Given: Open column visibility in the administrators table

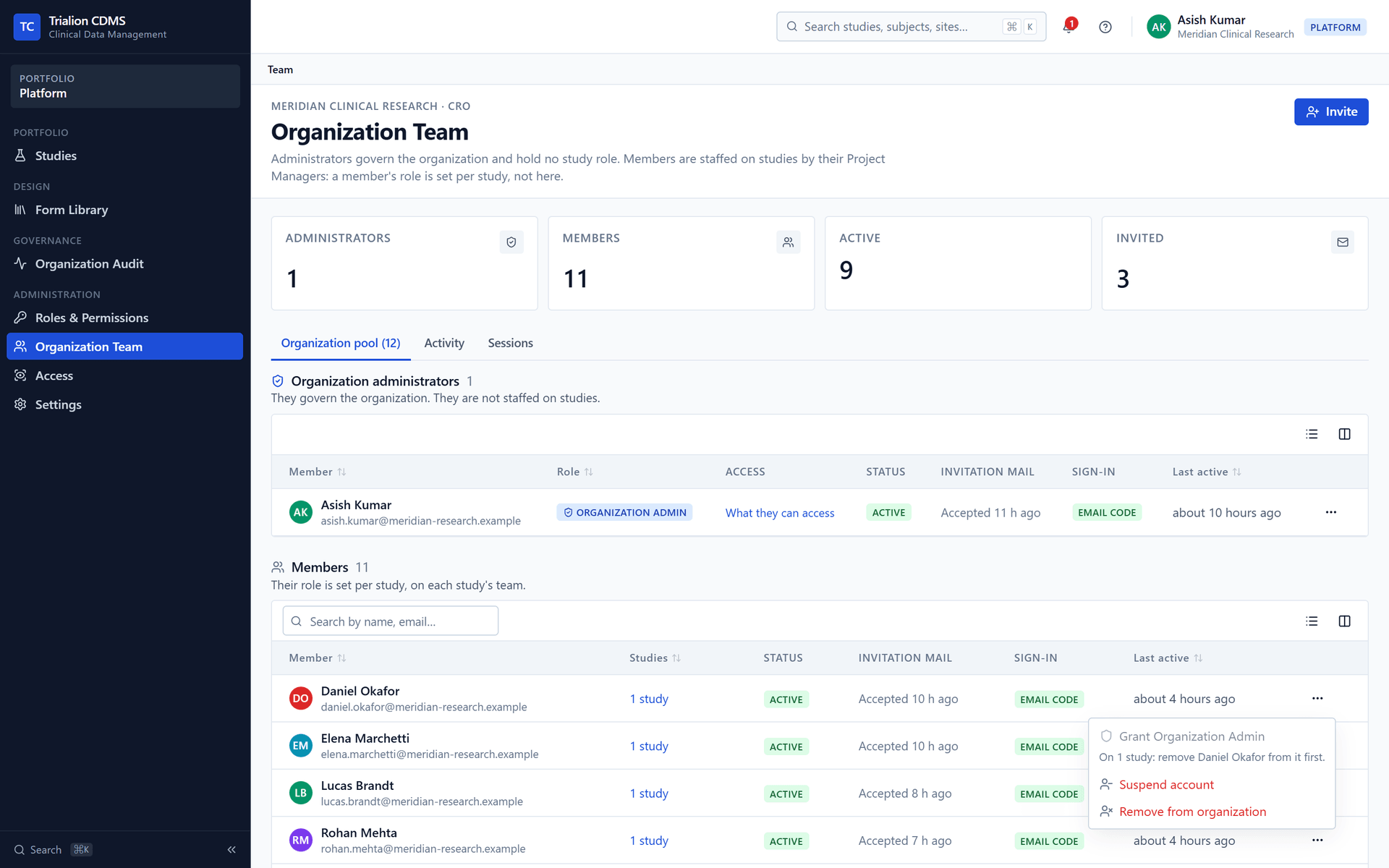Looking at the screenshot, I should pyautogui.click(x=1344, y=434).
